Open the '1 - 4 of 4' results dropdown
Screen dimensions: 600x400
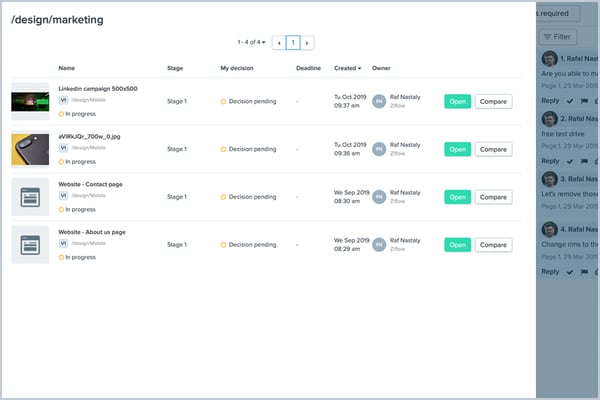(x=252, y=43)
